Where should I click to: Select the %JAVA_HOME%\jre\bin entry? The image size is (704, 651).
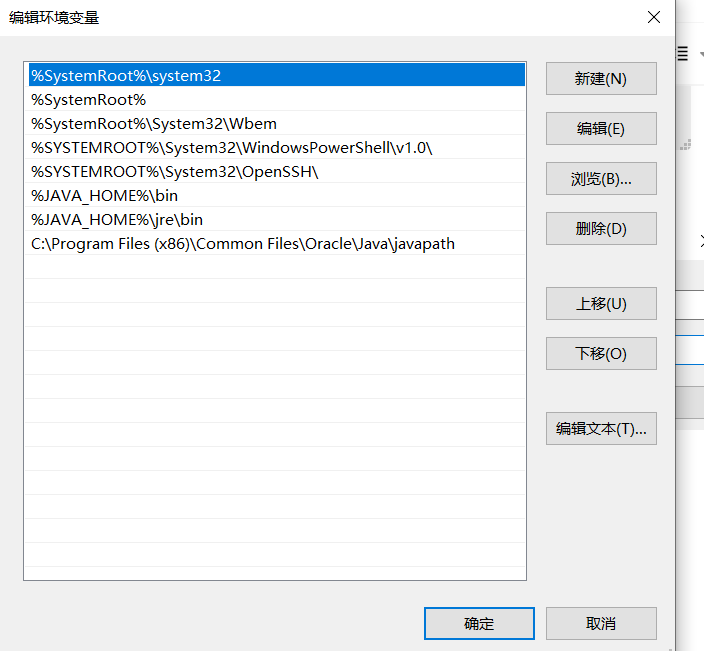tap(277, 220)
